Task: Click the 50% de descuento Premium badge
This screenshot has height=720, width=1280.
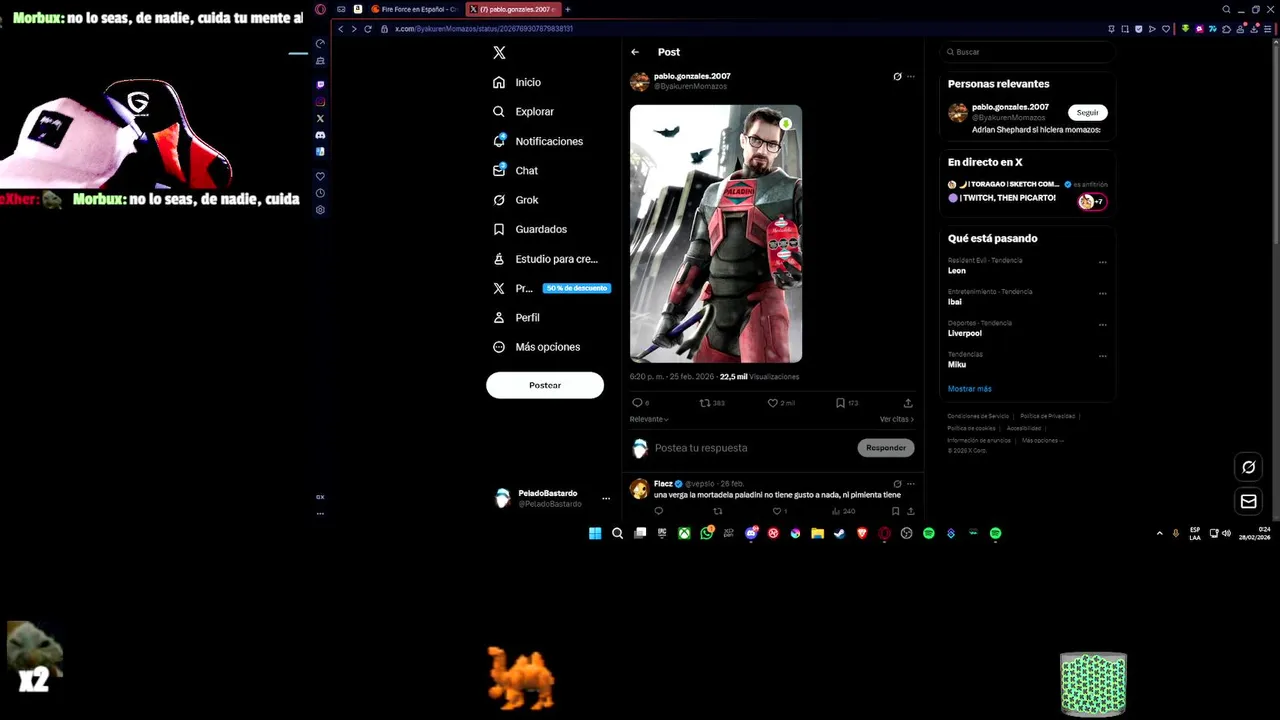Action: [x=576, y=288]
